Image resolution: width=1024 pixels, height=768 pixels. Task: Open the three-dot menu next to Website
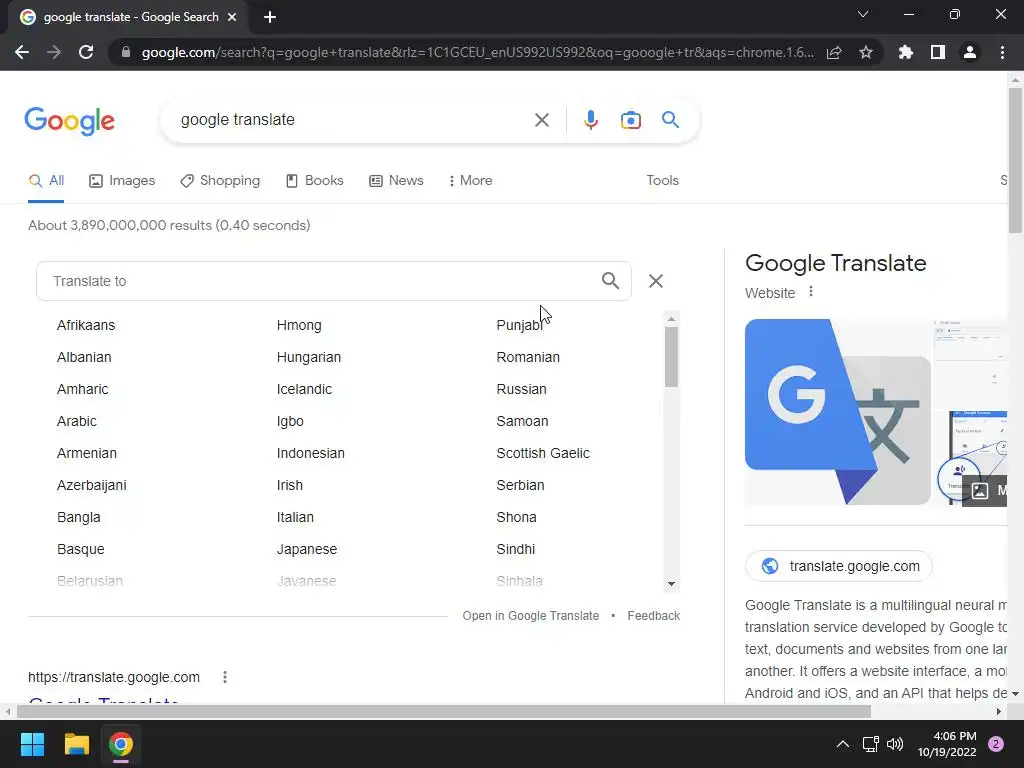click(811, 291)
